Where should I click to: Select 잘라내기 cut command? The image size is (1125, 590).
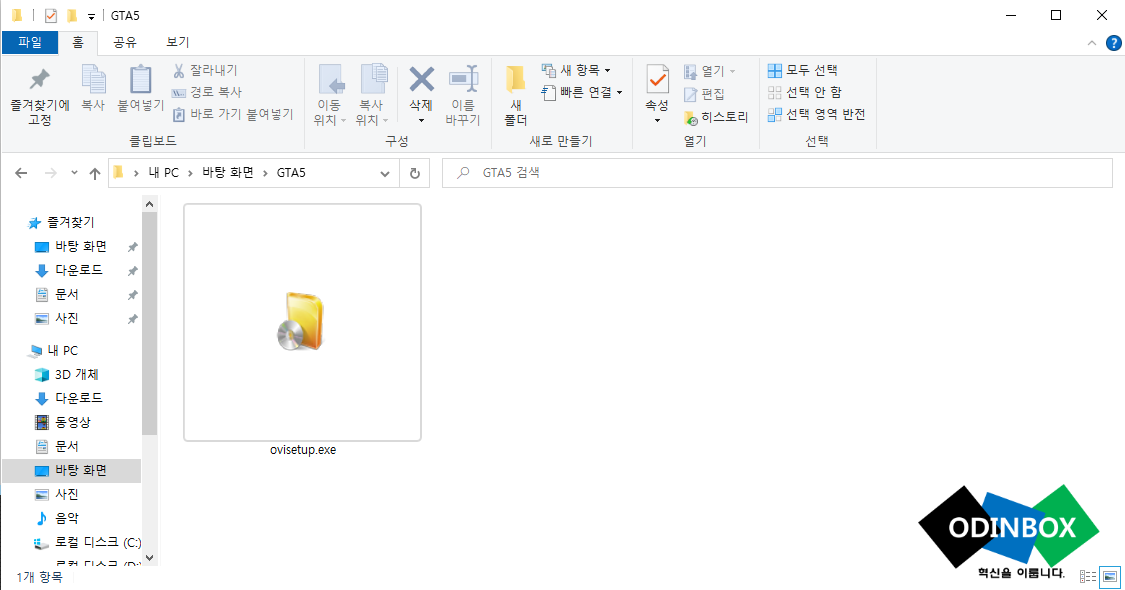click(205, 70)
